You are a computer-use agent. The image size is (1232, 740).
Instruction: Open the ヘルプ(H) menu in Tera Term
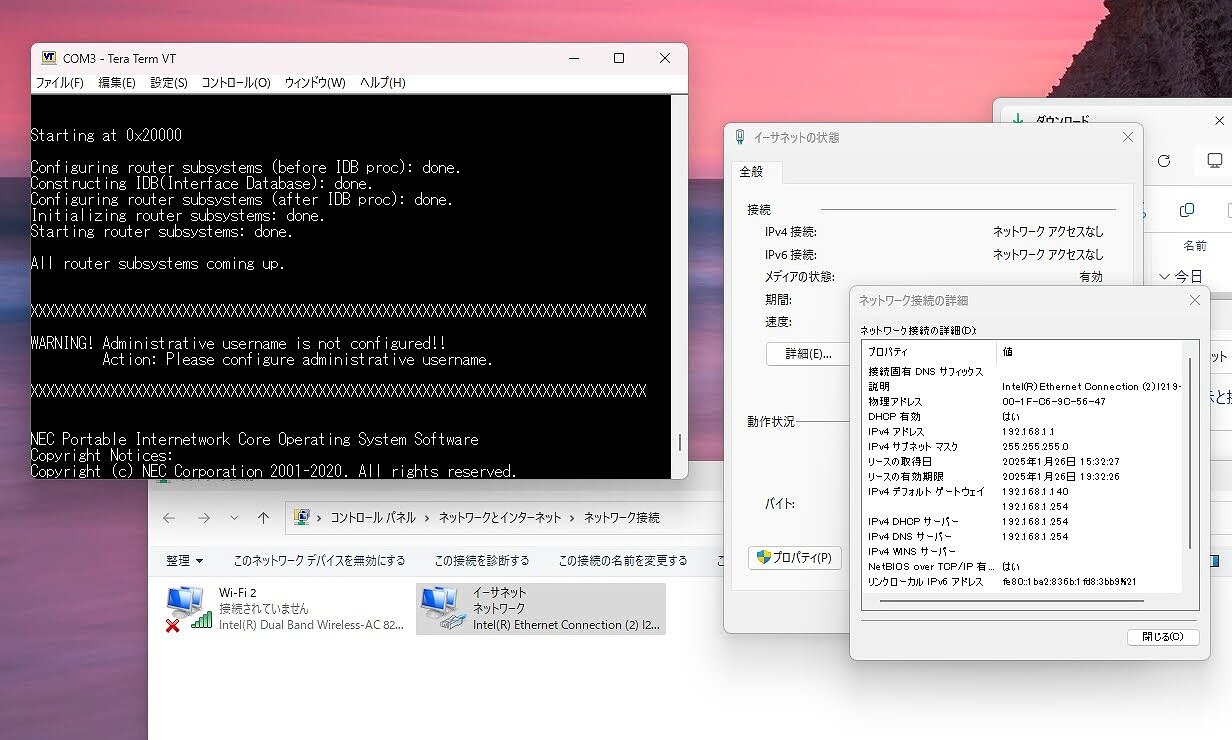[x=383, y=83]
